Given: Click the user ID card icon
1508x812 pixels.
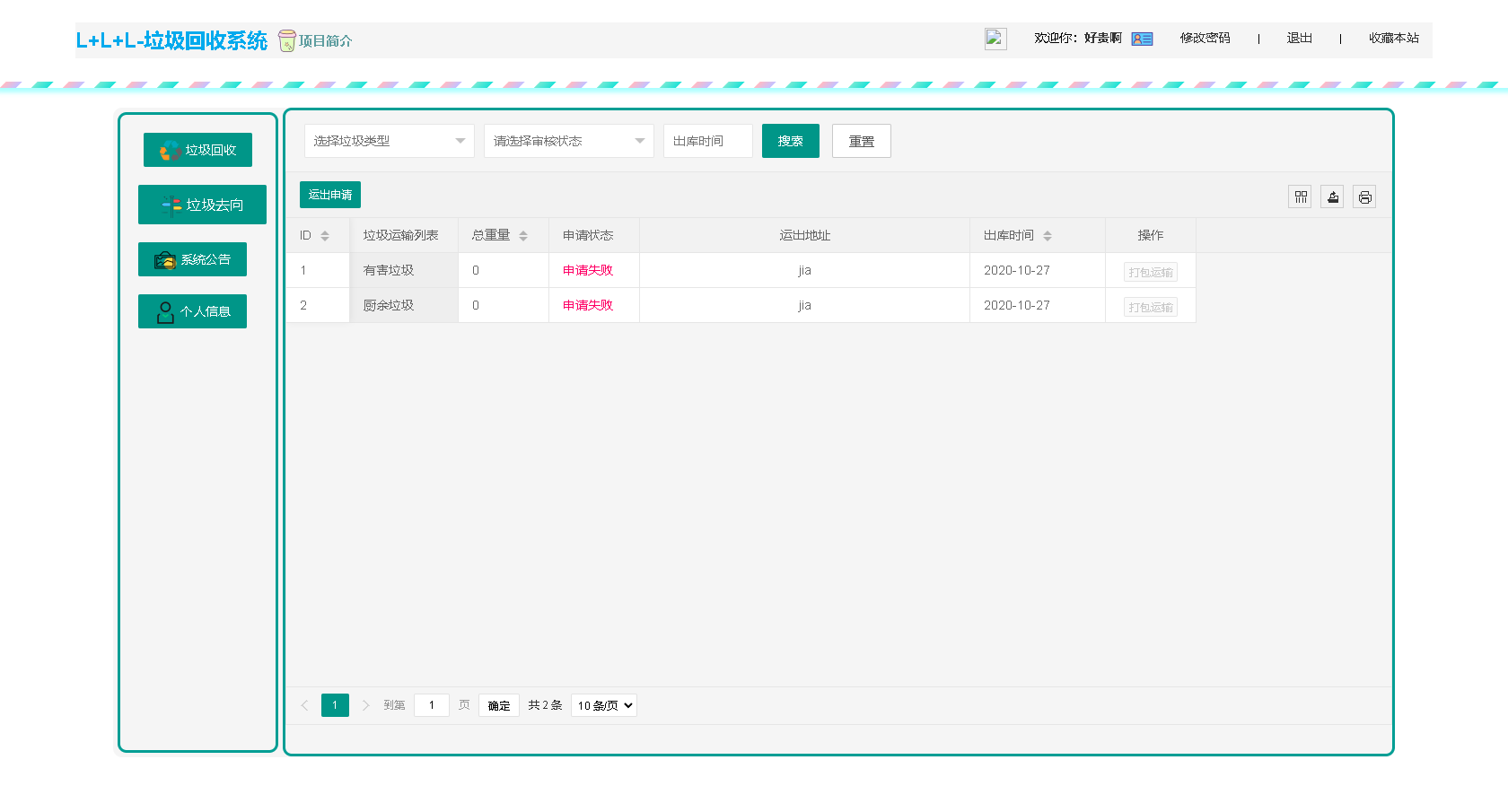Looking at the screenshot, I should (x=1142, y=39).
